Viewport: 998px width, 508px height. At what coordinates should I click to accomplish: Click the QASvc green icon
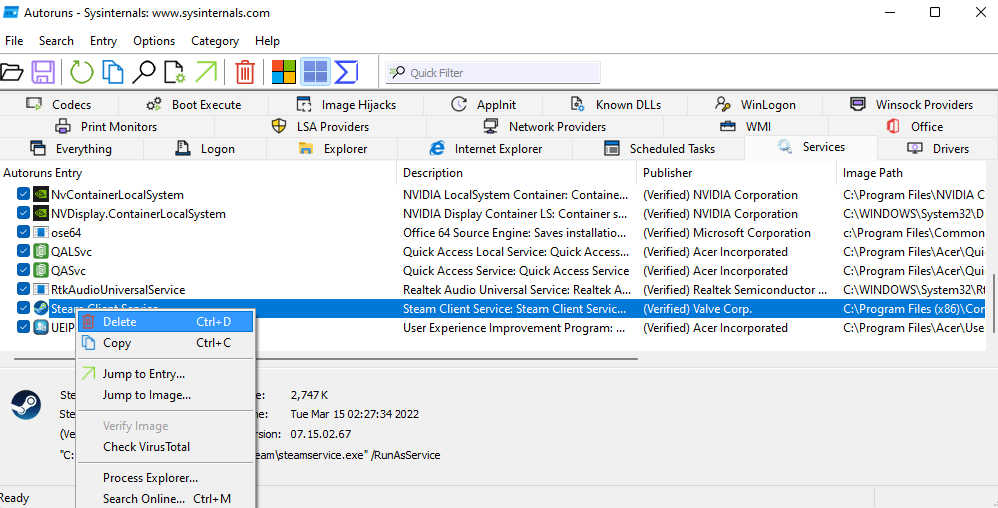(41, 271)
